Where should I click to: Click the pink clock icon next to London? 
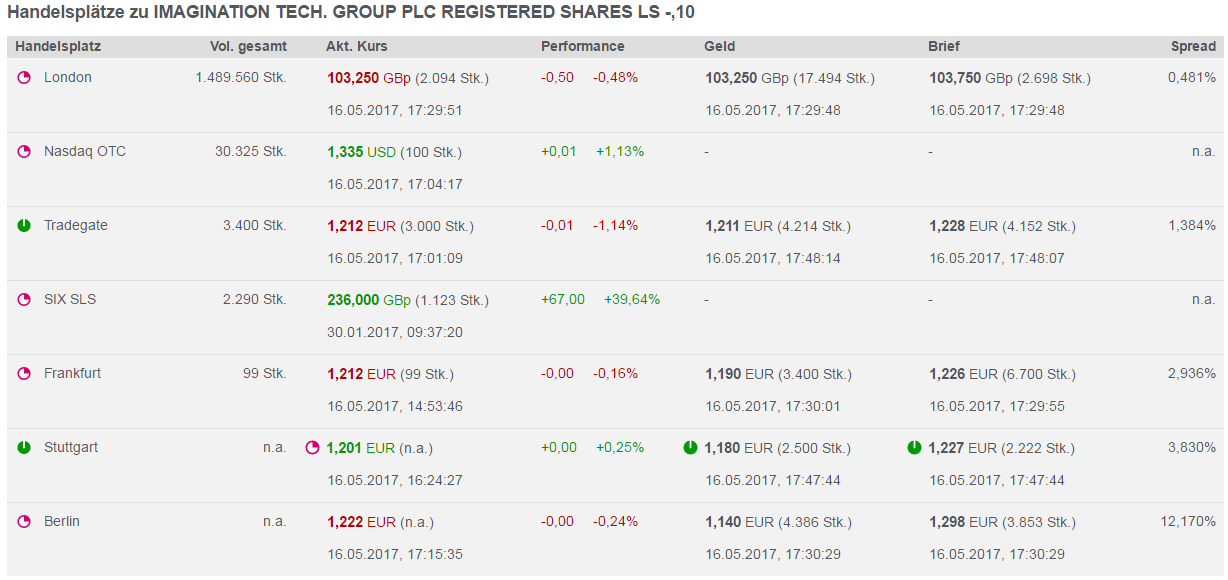(25, 78)
